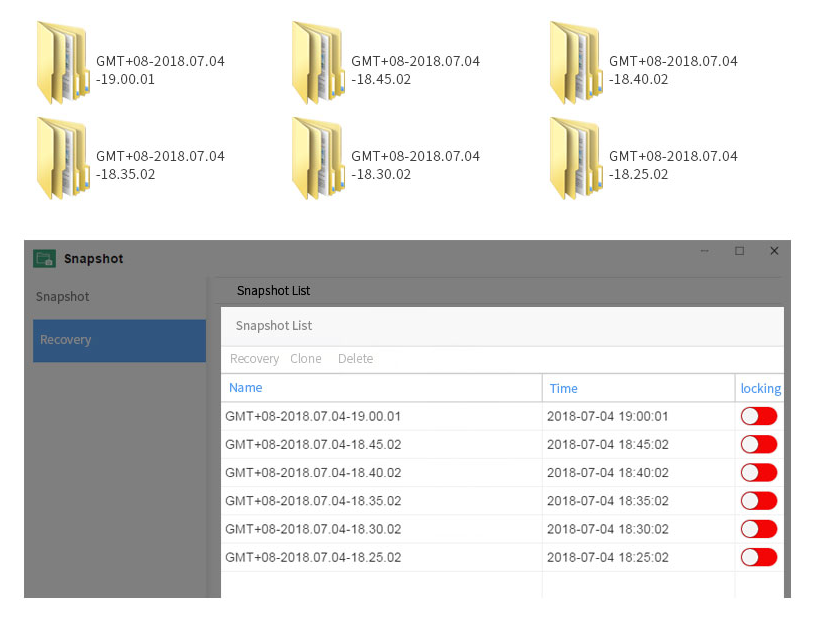Toggle locking for snapshot 18.35.02
The image size is (820, 620).
[759, 501]
